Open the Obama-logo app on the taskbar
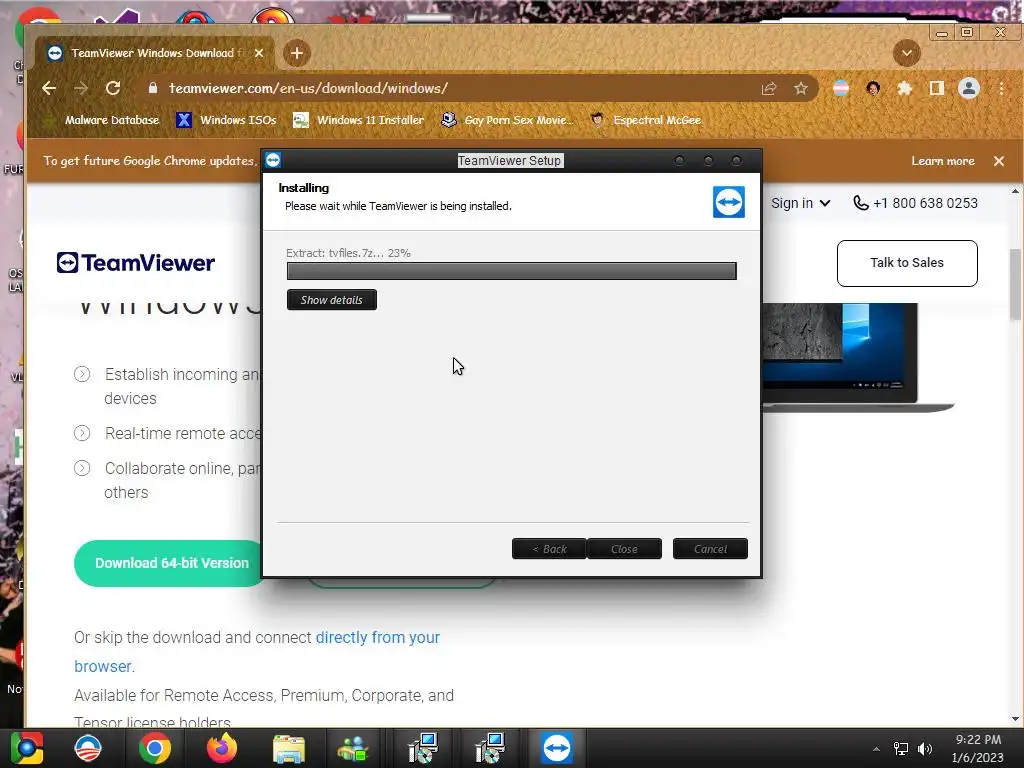 point(88,748)
